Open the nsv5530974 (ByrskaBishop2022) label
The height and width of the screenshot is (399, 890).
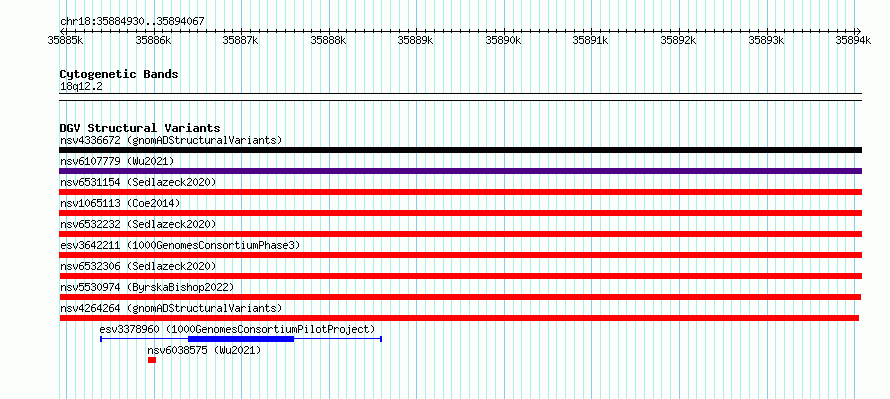(147, 287)
